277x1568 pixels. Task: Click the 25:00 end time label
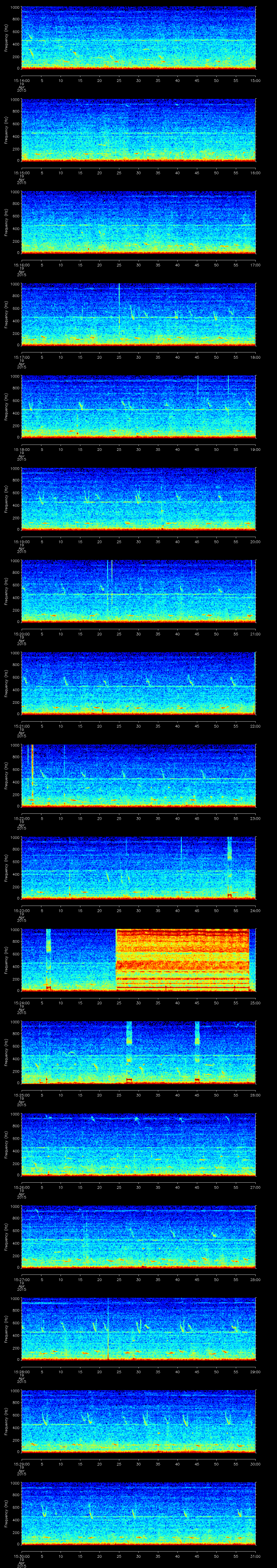tap(255, 1003)
